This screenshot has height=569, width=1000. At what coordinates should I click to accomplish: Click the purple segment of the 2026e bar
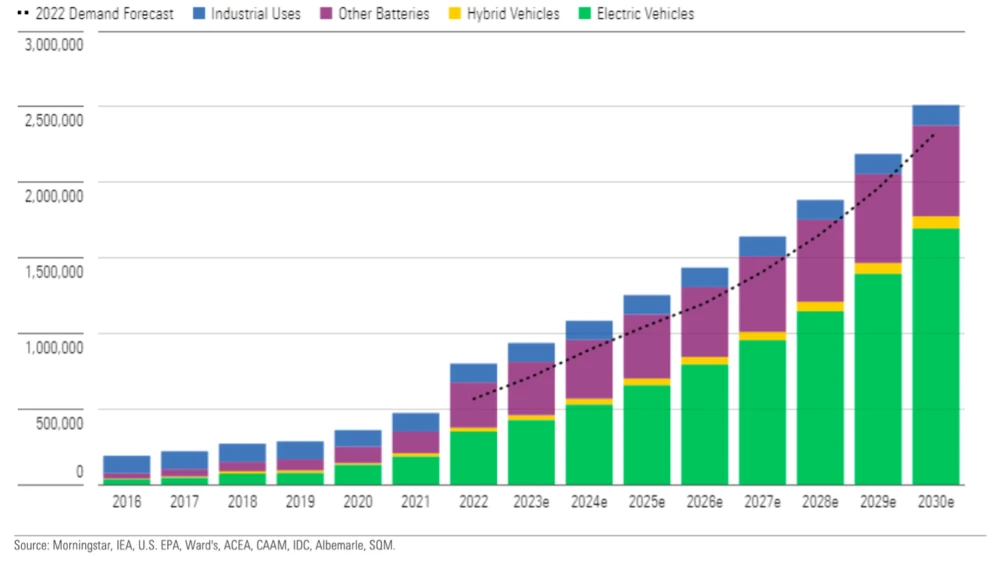click(x=705, y=322)
